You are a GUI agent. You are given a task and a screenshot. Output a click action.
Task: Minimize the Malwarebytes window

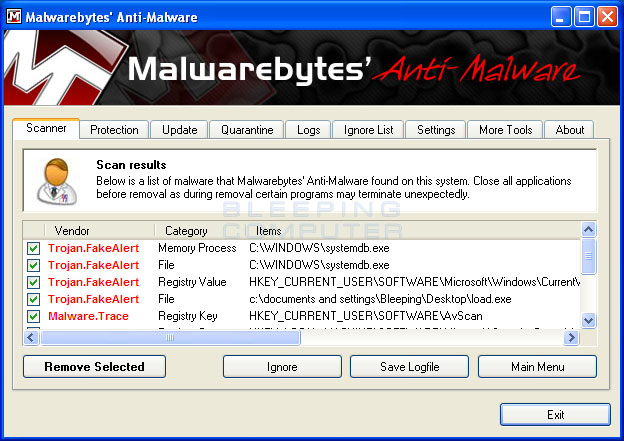(x=561, y=17)
